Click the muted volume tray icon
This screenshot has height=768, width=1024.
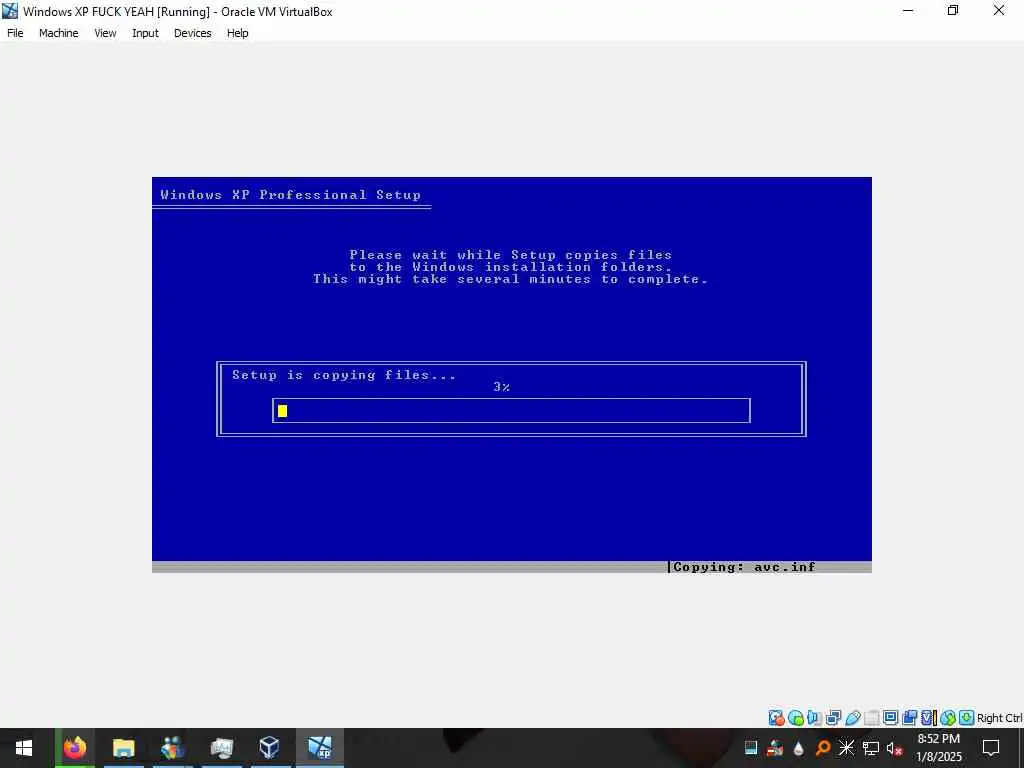tap(895, 748)
